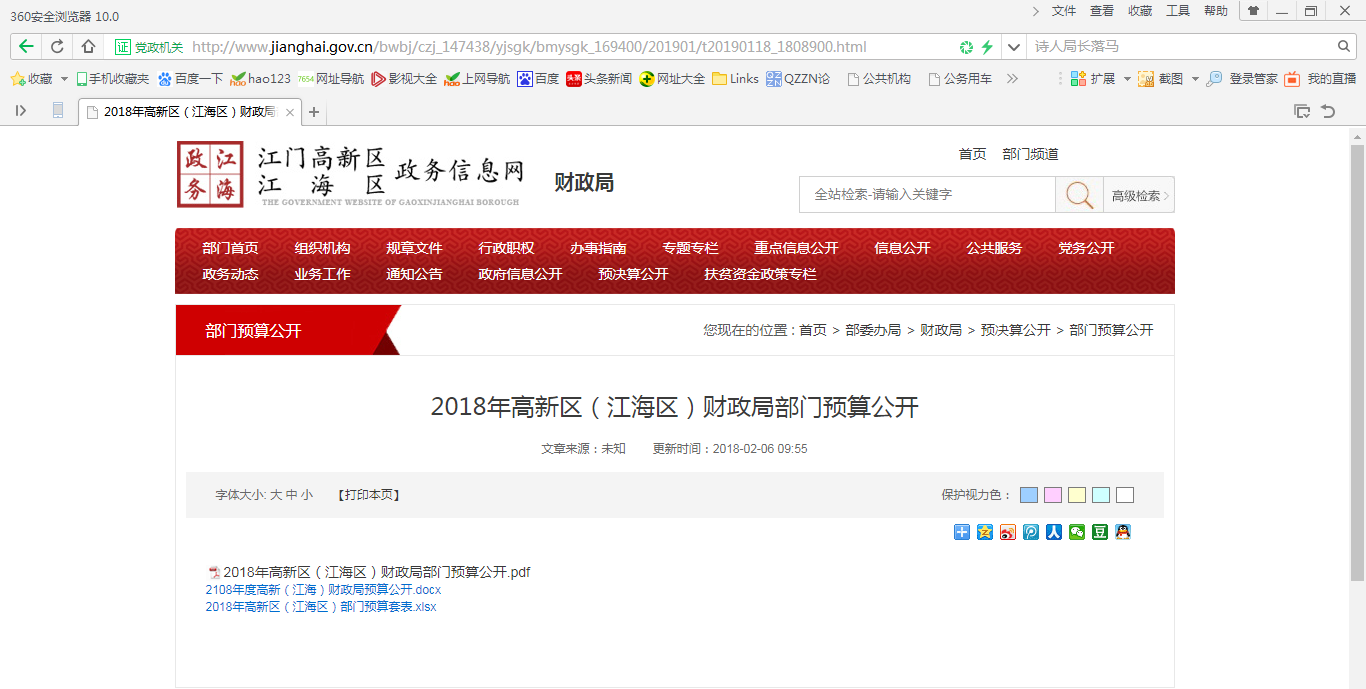Open the Links bookmark folder

point(735,78)
